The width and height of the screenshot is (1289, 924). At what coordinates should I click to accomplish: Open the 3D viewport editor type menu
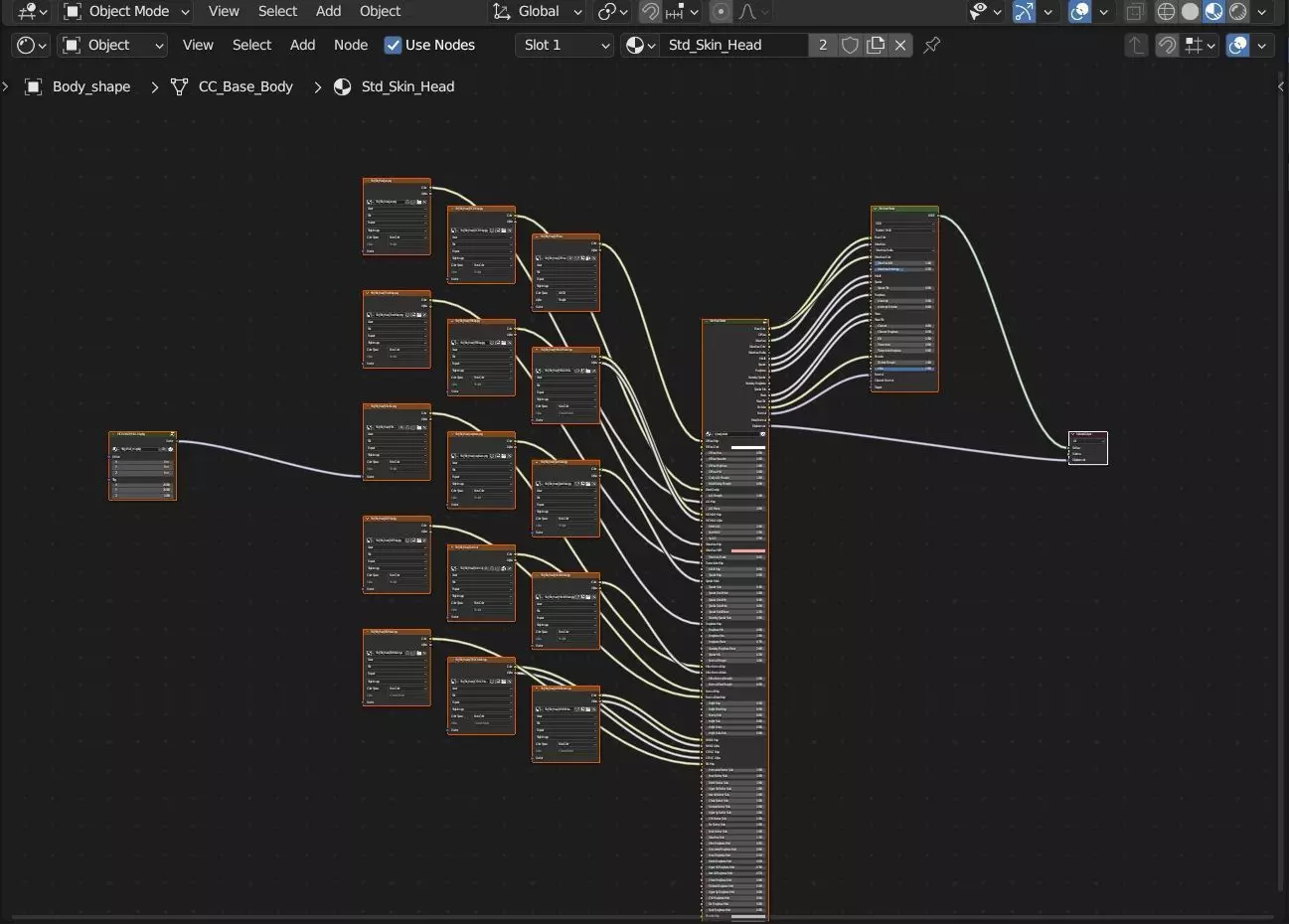click(x=33, y=11)
